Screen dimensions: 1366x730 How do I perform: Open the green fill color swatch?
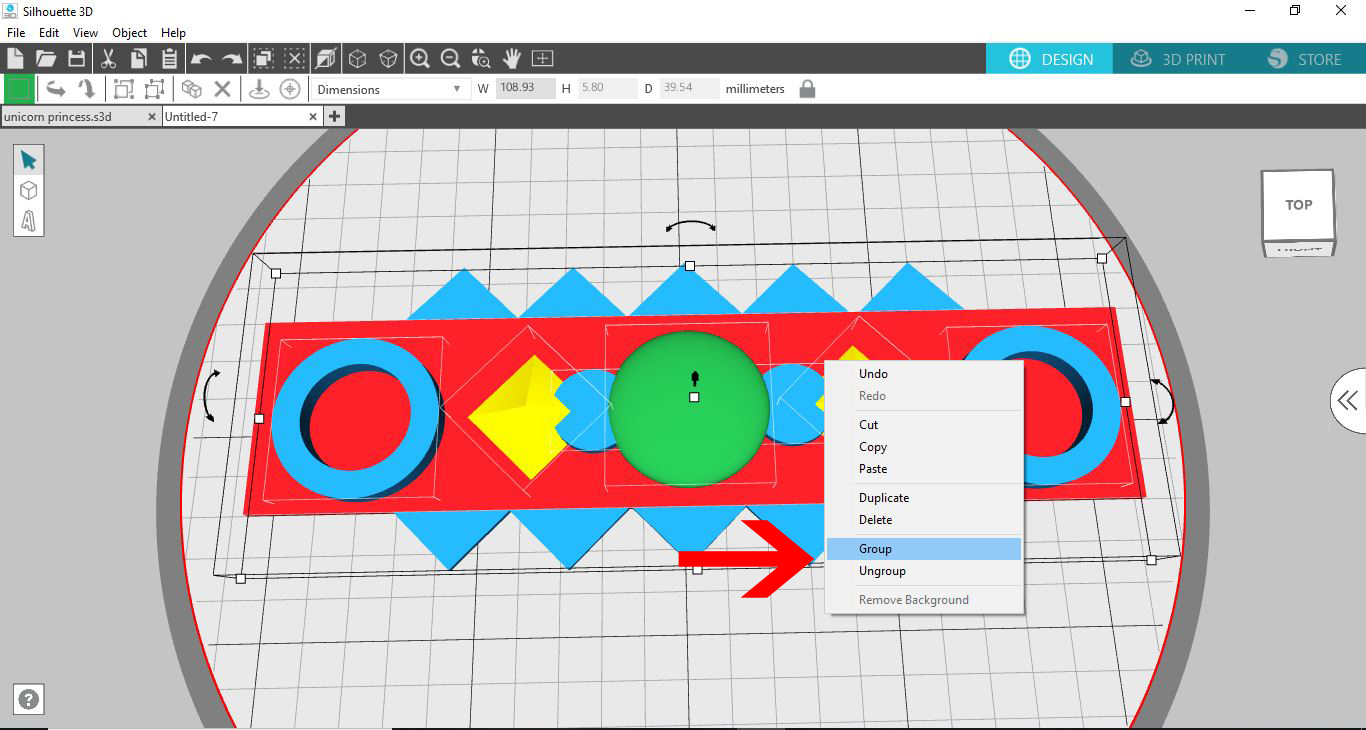(x=18, y=89)
